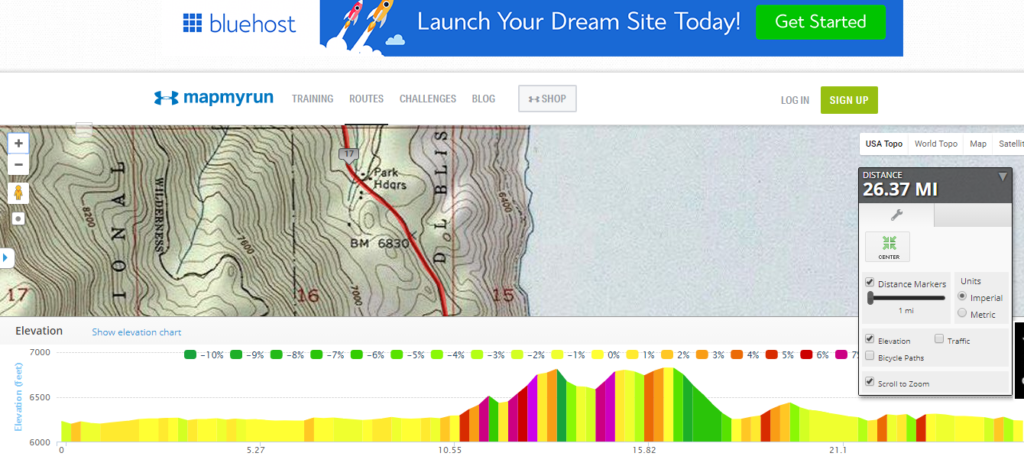Open the Blog menu item
The width and height of the screenshot is (1024, 466).
pos(483,99)
